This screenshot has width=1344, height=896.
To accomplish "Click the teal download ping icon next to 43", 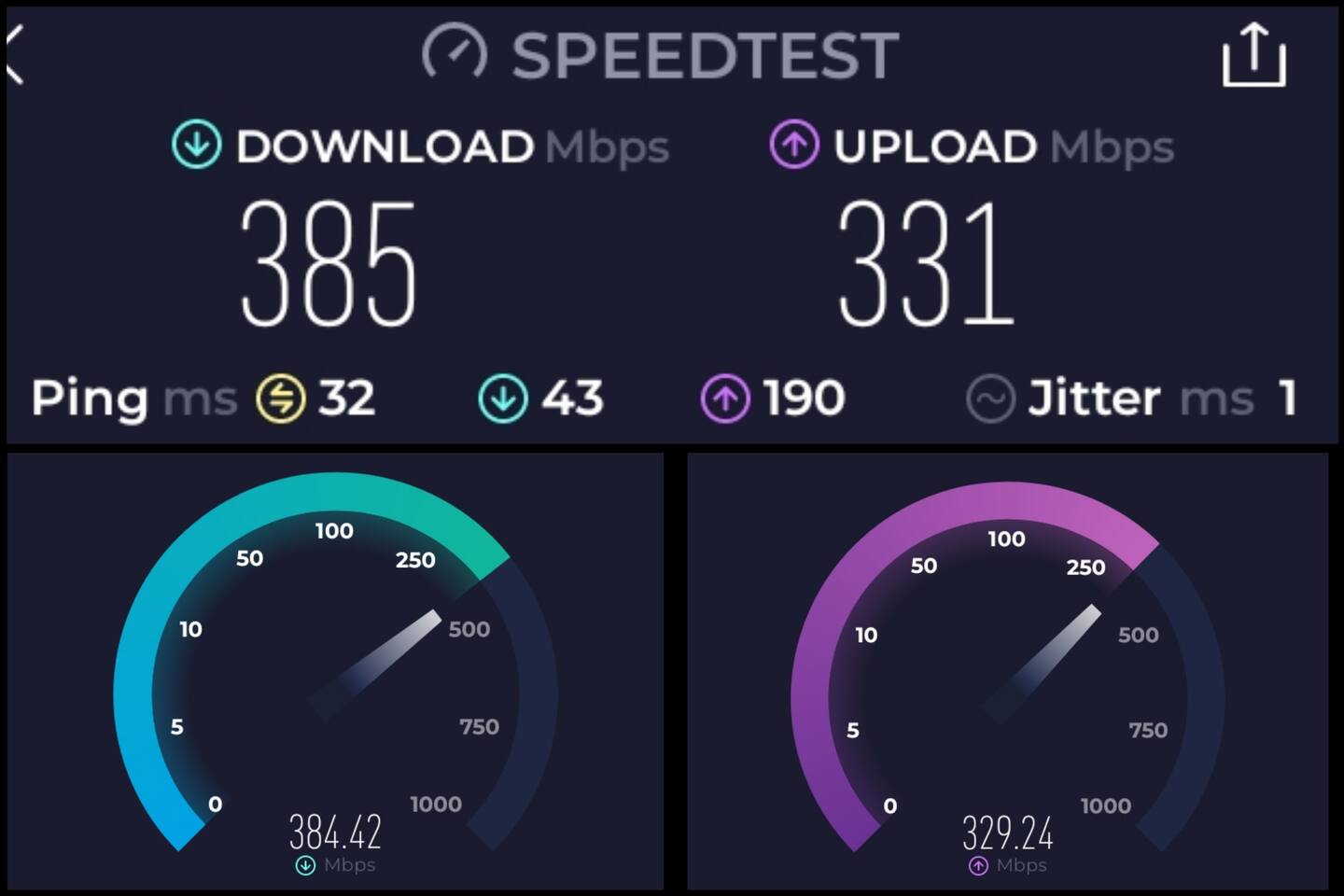I will (x=503, y=399).
